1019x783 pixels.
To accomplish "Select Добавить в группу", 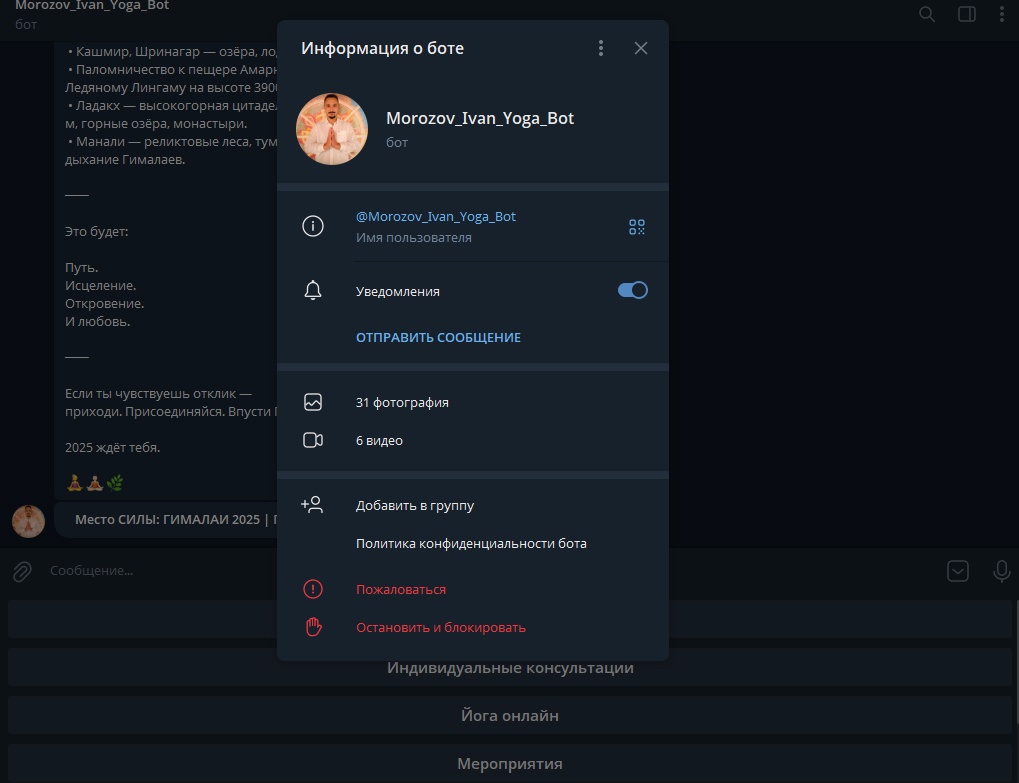I will [415, 506].
